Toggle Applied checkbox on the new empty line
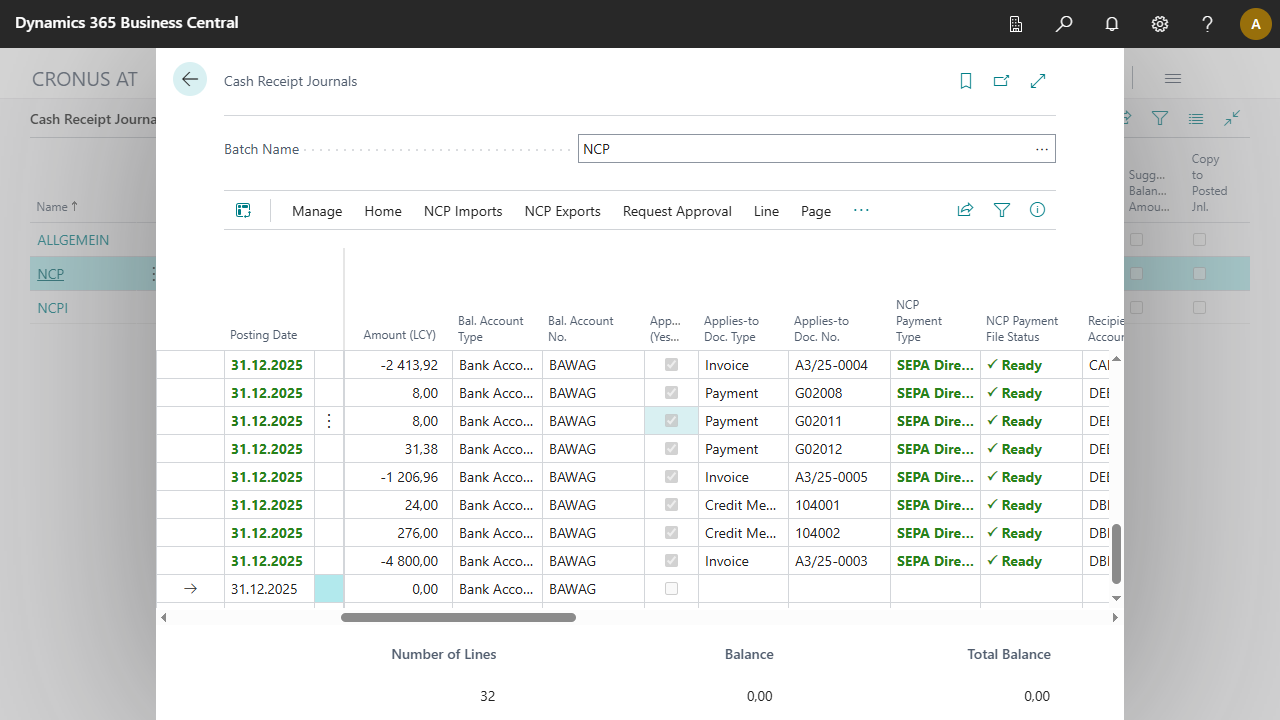The height and width of the screenshot is (720, 1280). (x=671, y=589)
